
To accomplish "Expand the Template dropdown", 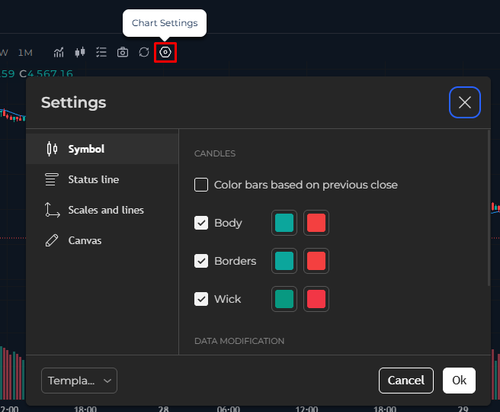I will pyautogui.click(x=79, y=380).
